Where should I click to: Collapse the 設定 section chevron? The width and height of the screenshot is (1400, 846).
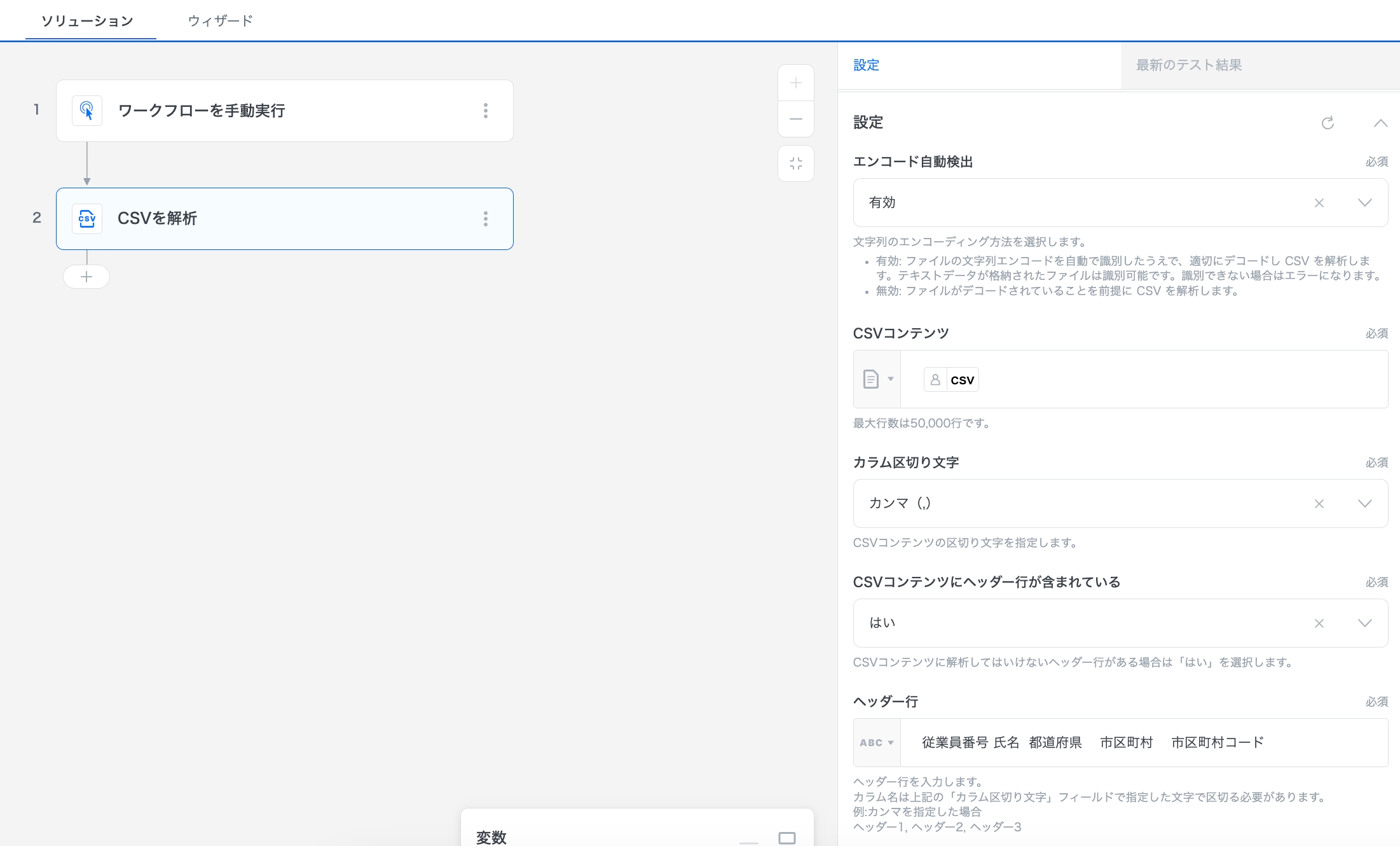click(1380, 123)
